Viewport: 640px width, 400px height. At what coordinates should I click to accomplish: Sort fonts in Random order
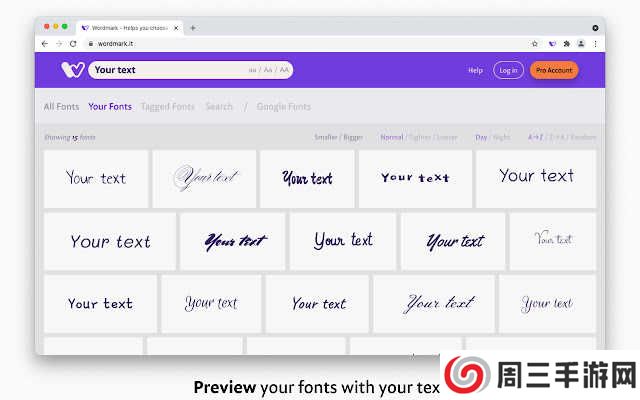click(583, 137)
